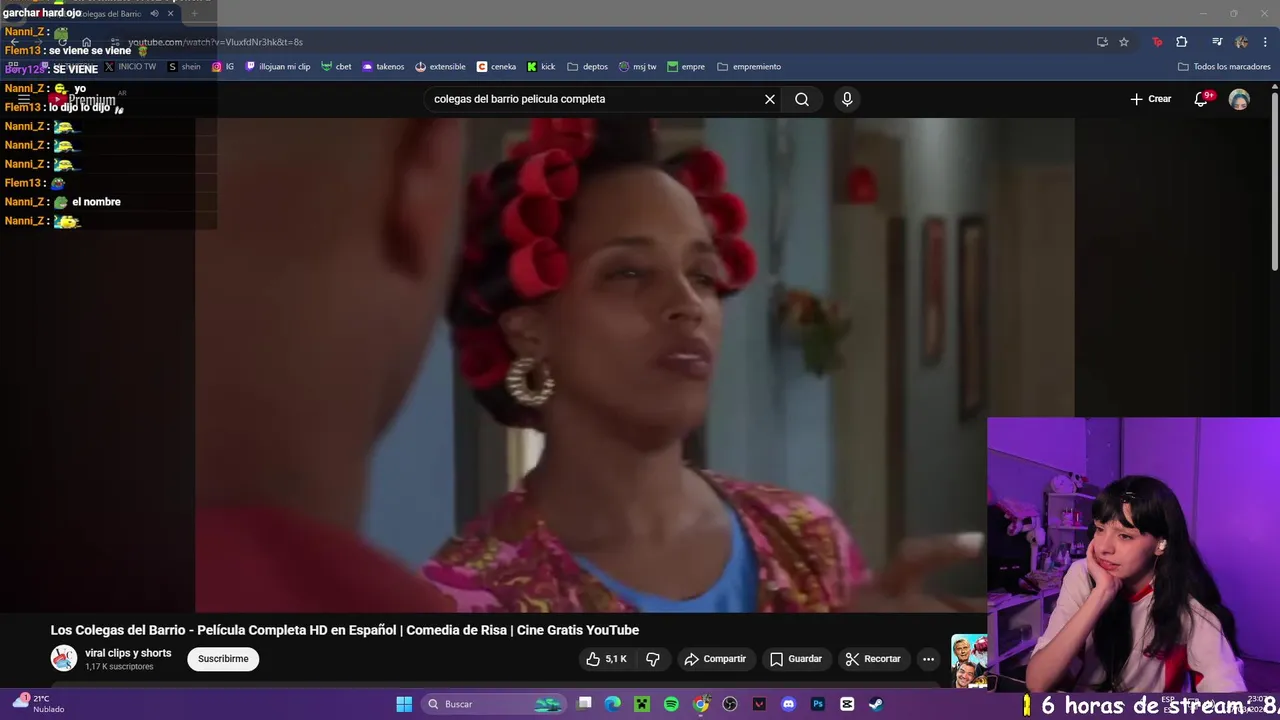The image size is (1280, 720).
Task: Expand the empremiento bookmark folder
Action: click(x=749, y=67)
